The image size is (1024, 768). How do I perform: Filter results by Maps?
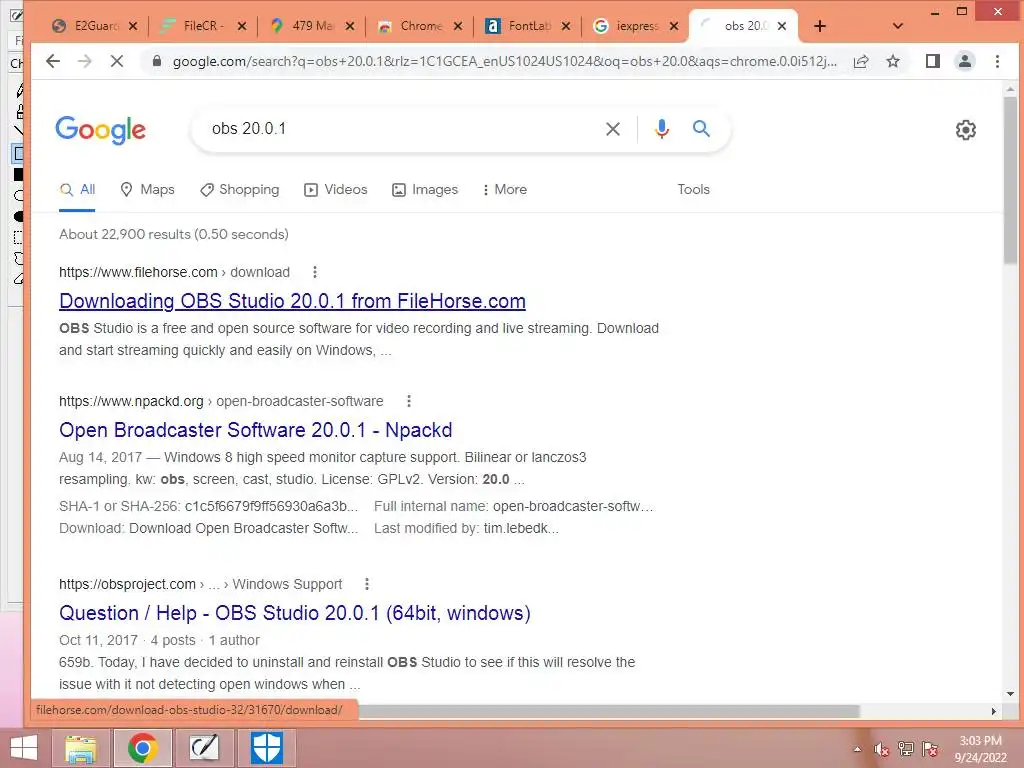point(148,189)
